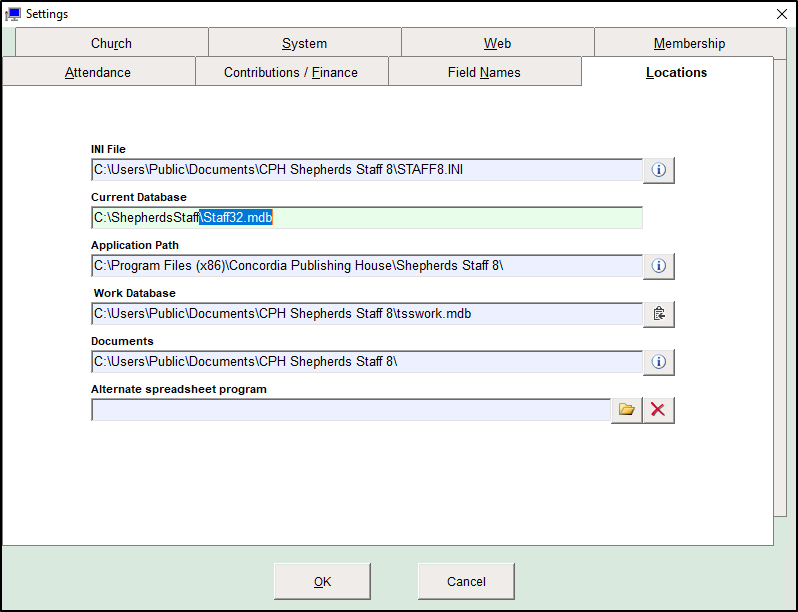Show the Field Names tab
Viewport: 798px width, 612px height.
pyautogui.click(x=484, y=72)
